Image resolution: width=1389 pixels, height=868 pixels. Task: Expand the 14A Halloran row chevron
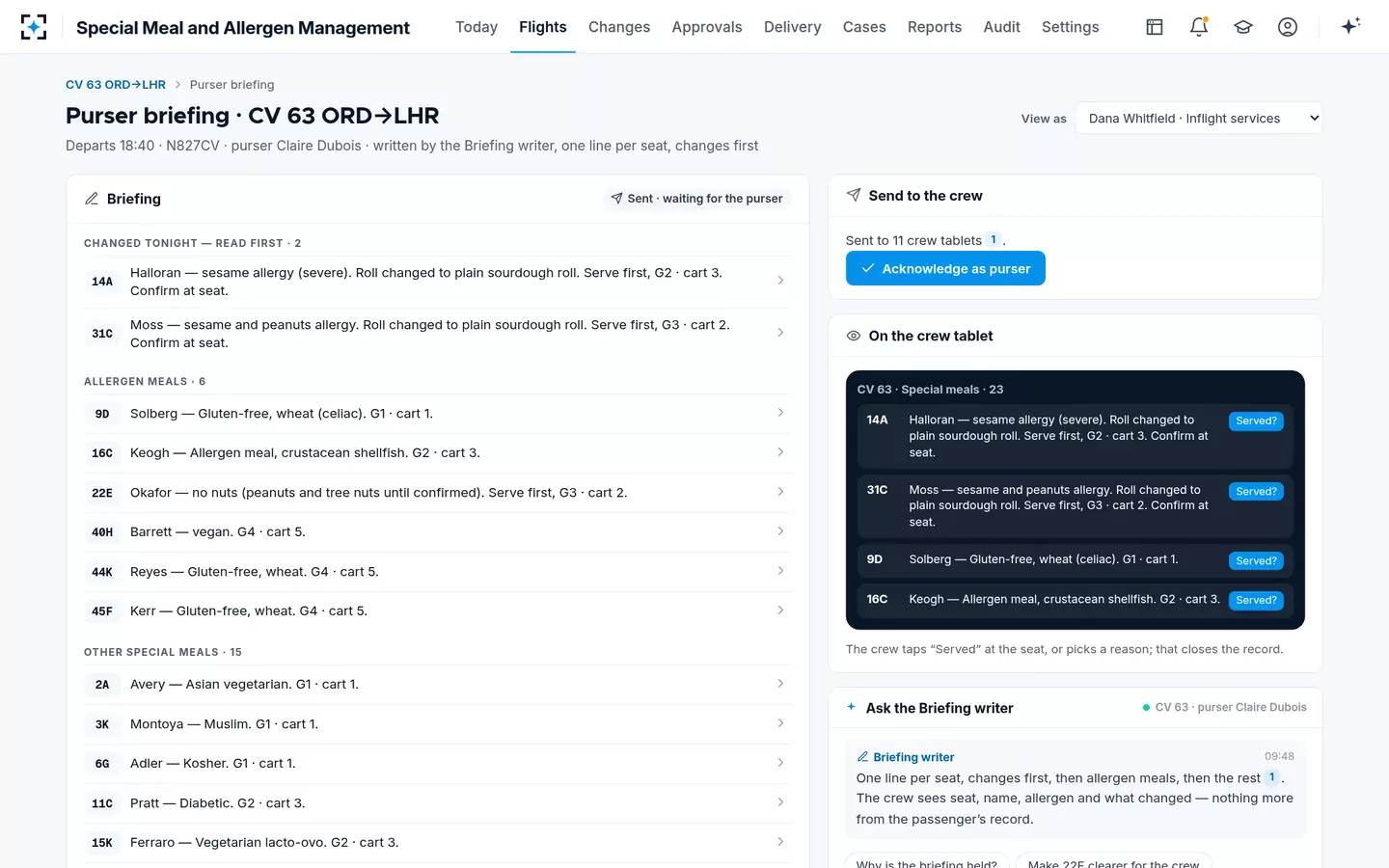click(x=780, y=281)
